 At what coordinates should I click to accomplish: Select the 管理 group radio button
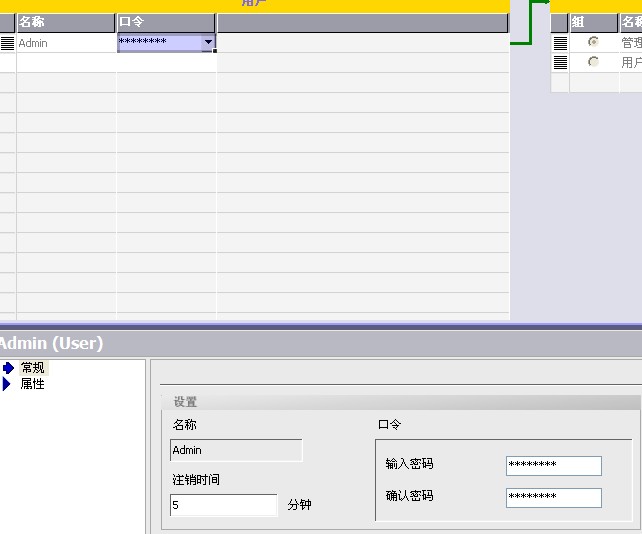click(x=594, y=42)
